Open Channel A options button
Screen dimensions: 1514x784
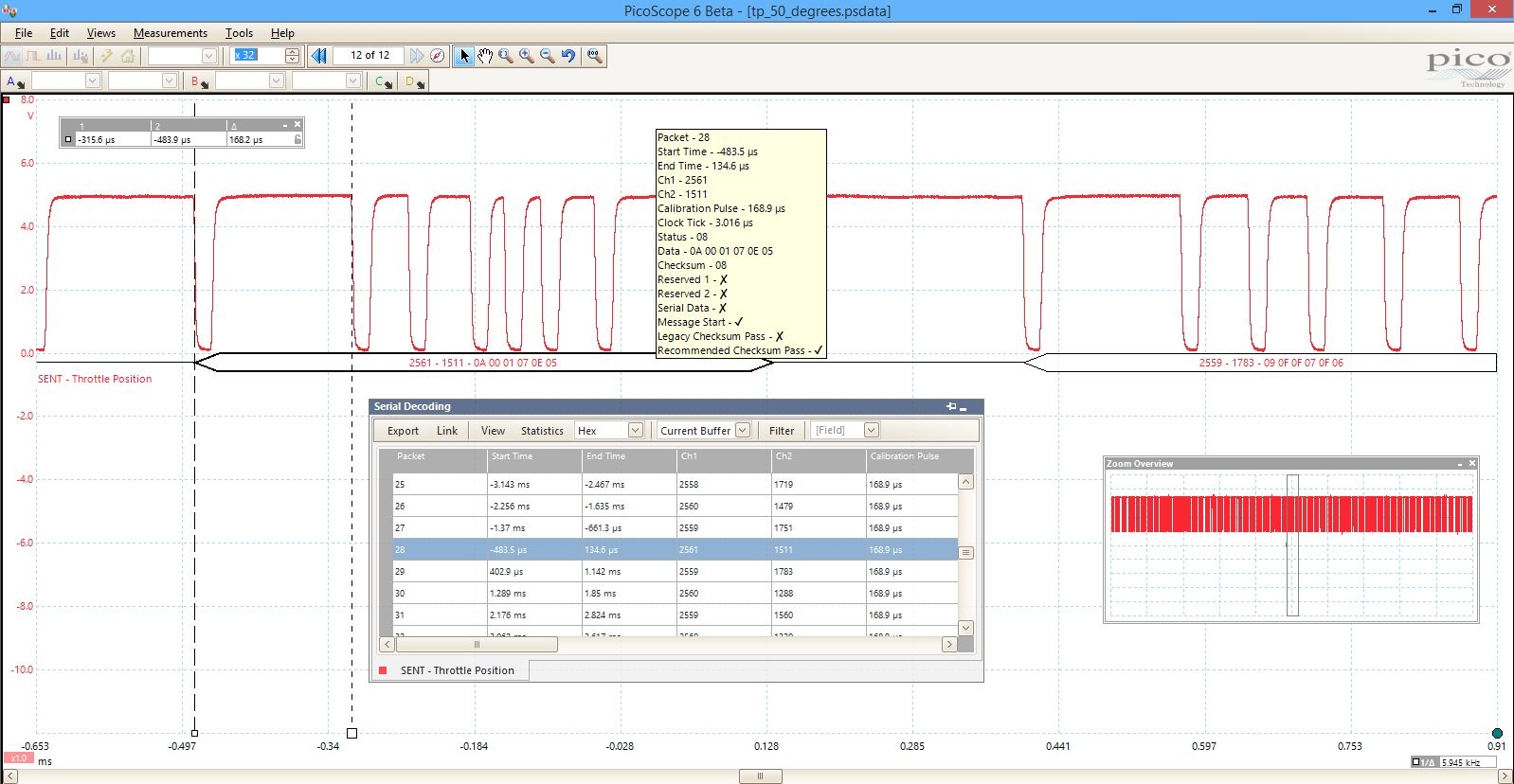[15, 81]
